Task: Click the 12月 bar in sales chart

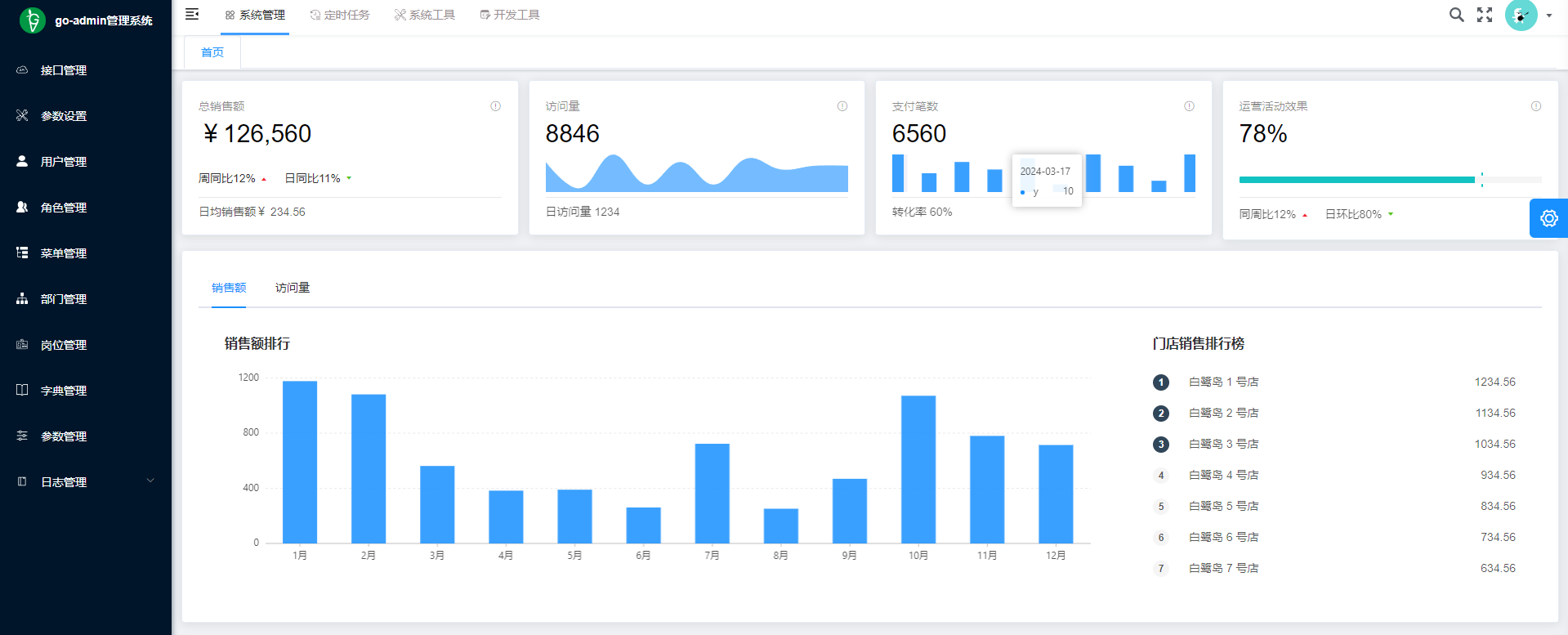Action: tap(1056, 494)
